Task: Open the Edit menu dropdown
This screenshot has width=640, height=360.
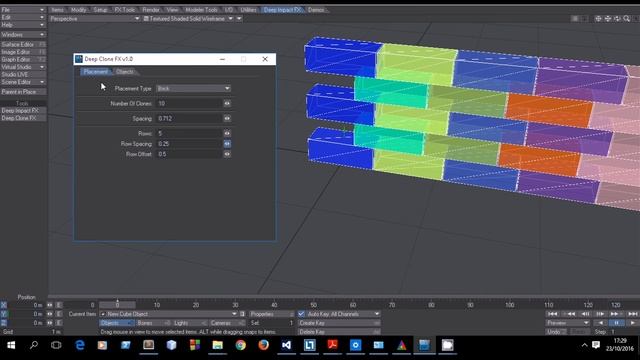Action: tap(23, 17)
